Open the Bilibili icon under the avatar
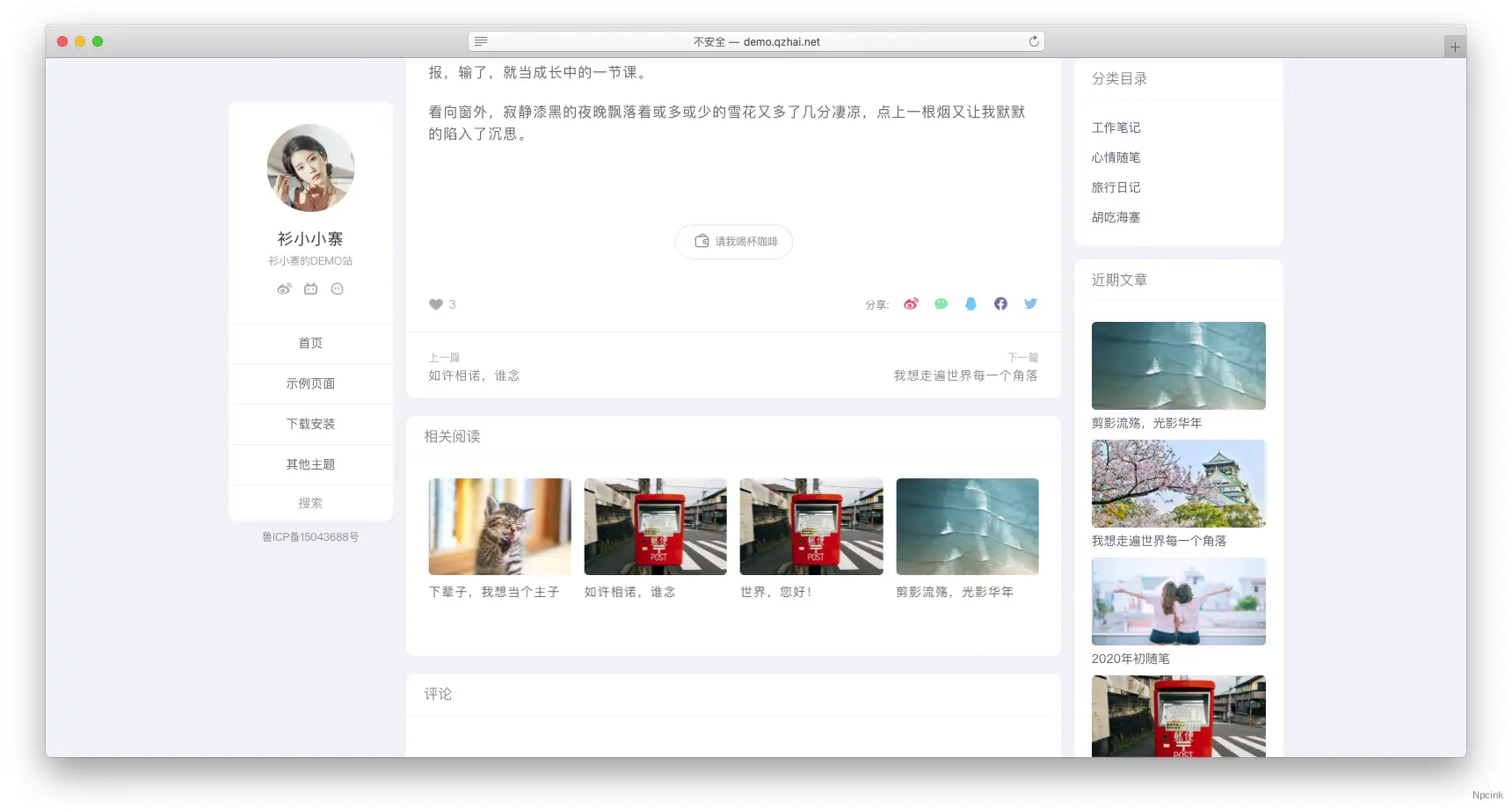The image size is (1512, 809). pyautogui.click(x=309, y=288)
